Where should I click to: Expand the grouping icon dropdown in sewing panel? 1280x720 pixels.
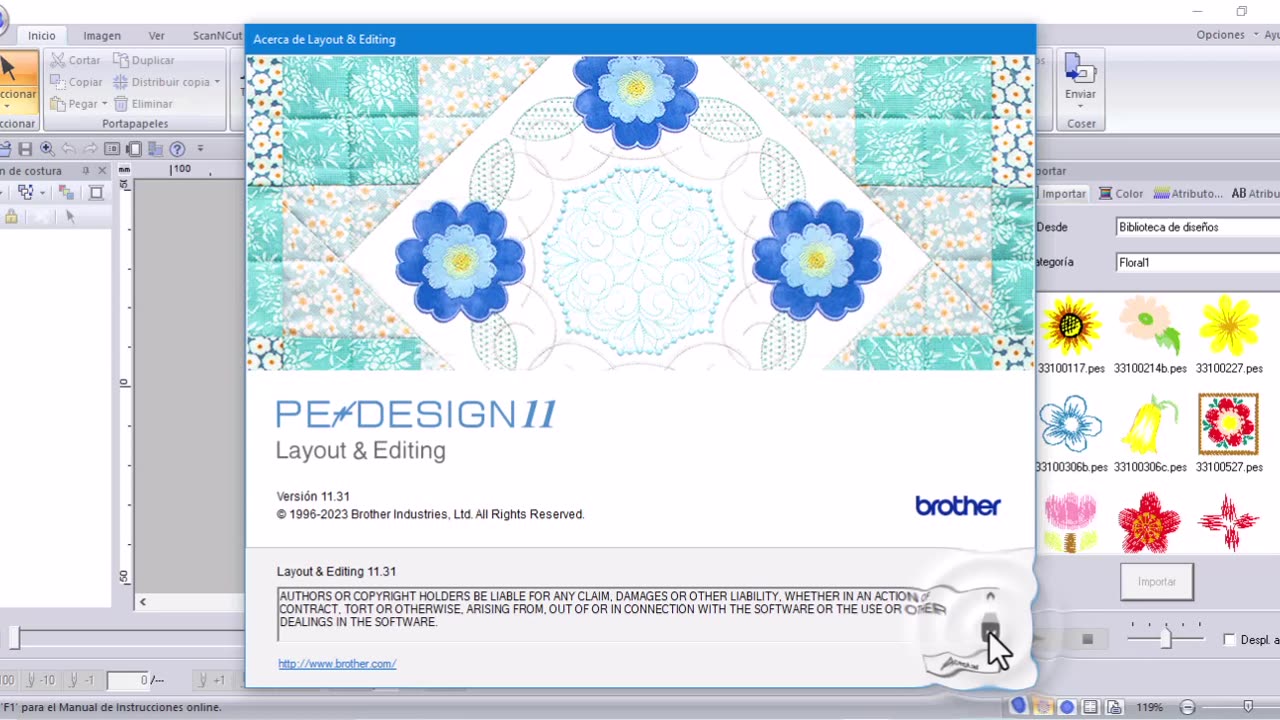click(43, 192)
